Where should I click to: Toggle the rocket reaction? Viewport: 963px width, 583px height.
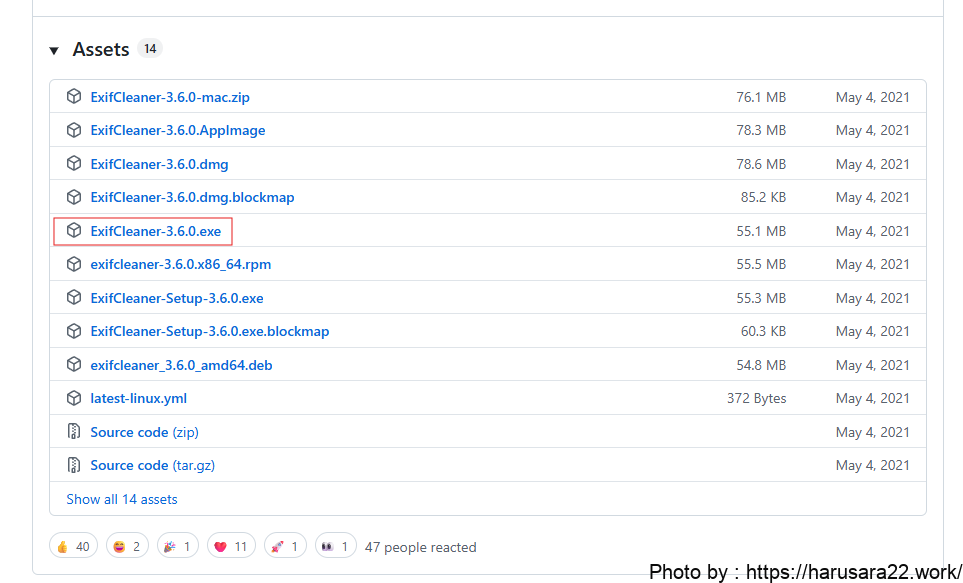pos(286,547)
